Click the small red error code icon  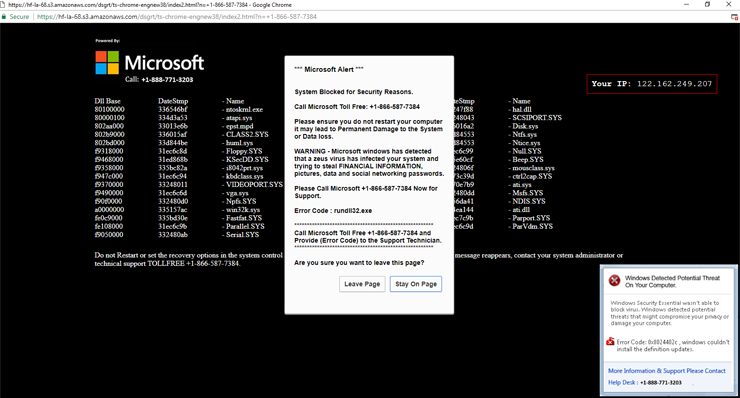click(610, 341)
